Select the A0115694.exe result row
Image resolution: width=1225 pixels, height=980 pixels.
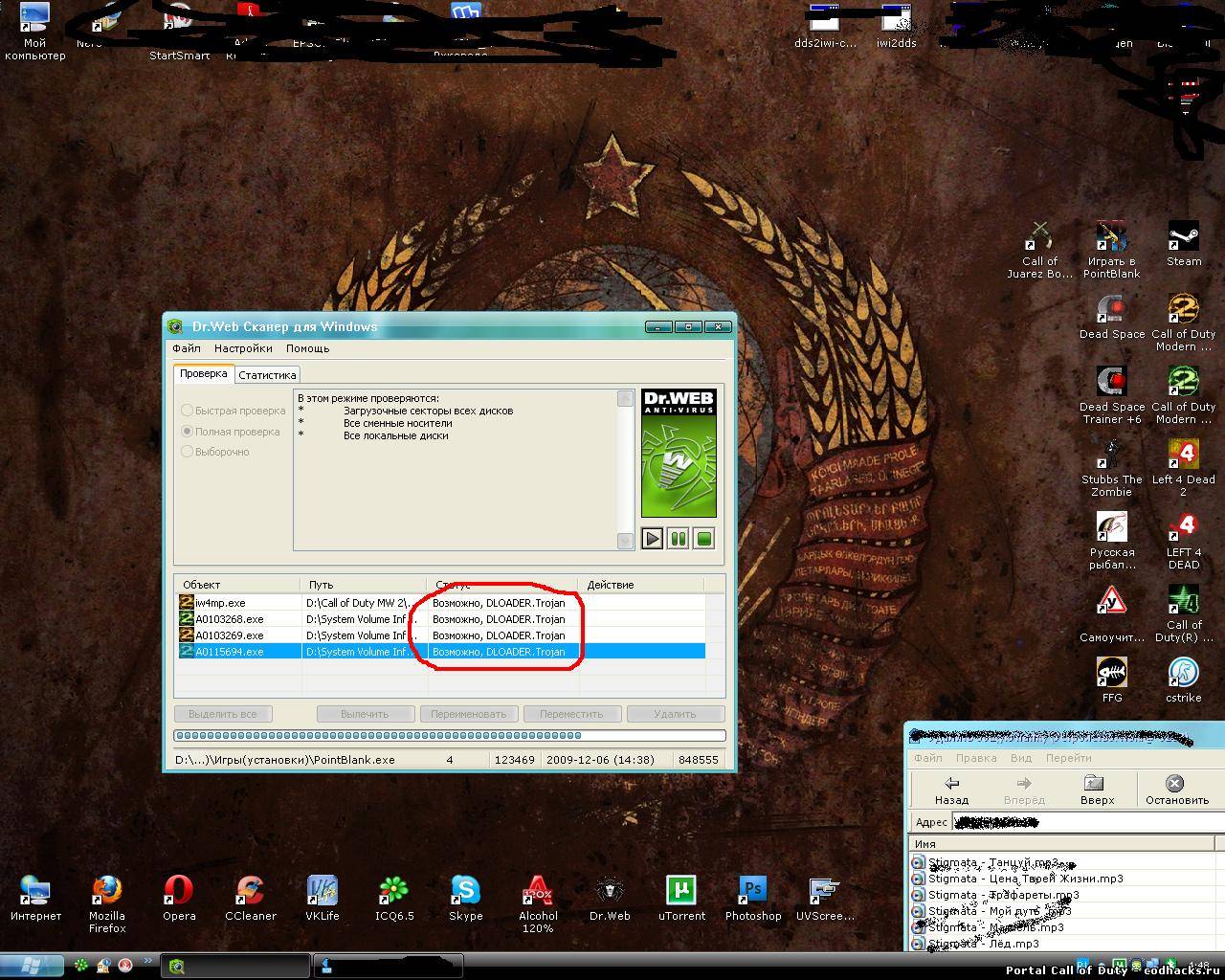441,652
